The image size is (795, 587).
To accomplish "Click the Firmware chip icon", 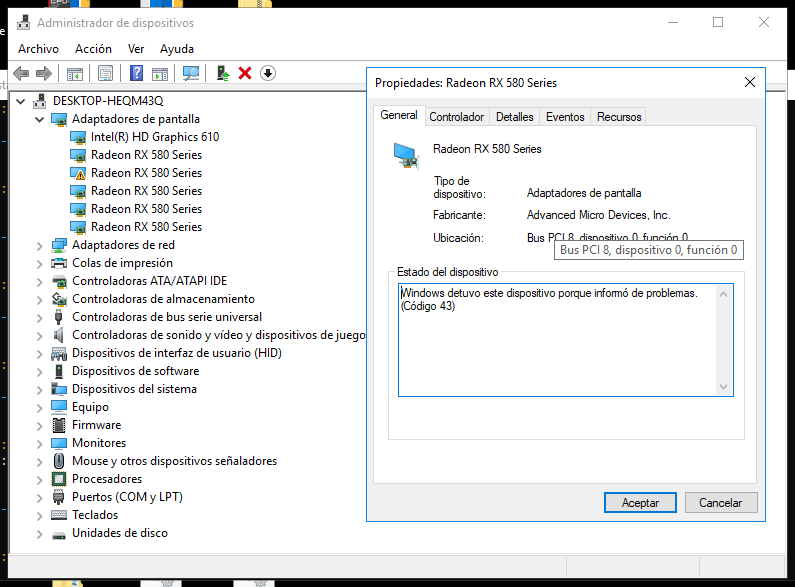I will click(x=59, y=425).
